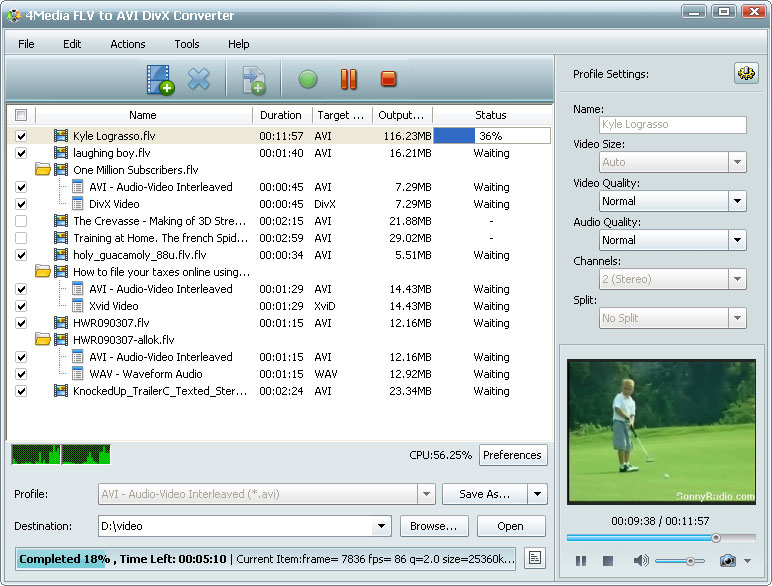Click the profile icon of Xvid Video row
This screenshot has width=772, height=586.
77,305
